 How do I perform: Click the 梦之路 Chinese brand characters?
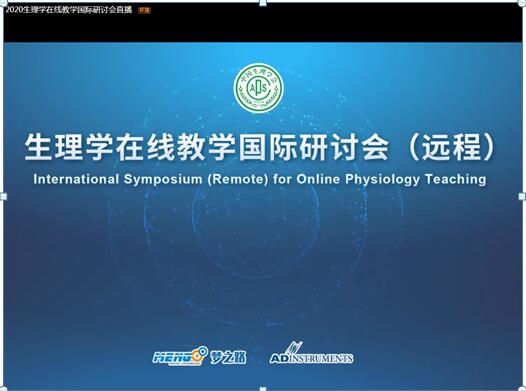point(228,357)
